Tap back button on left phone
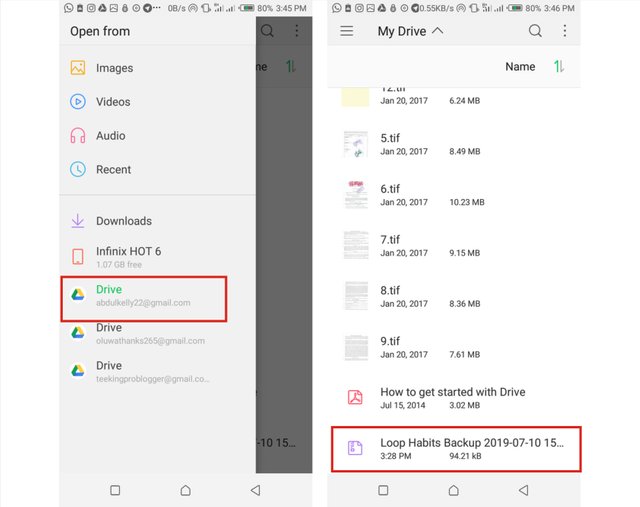This screenshot has height=507, width=640. 256,490
